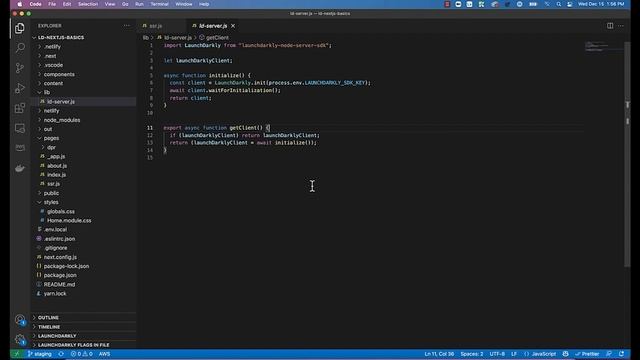Screen dimensions: 640x360
Task: Click the code minimap
Action: coord(603,46)
